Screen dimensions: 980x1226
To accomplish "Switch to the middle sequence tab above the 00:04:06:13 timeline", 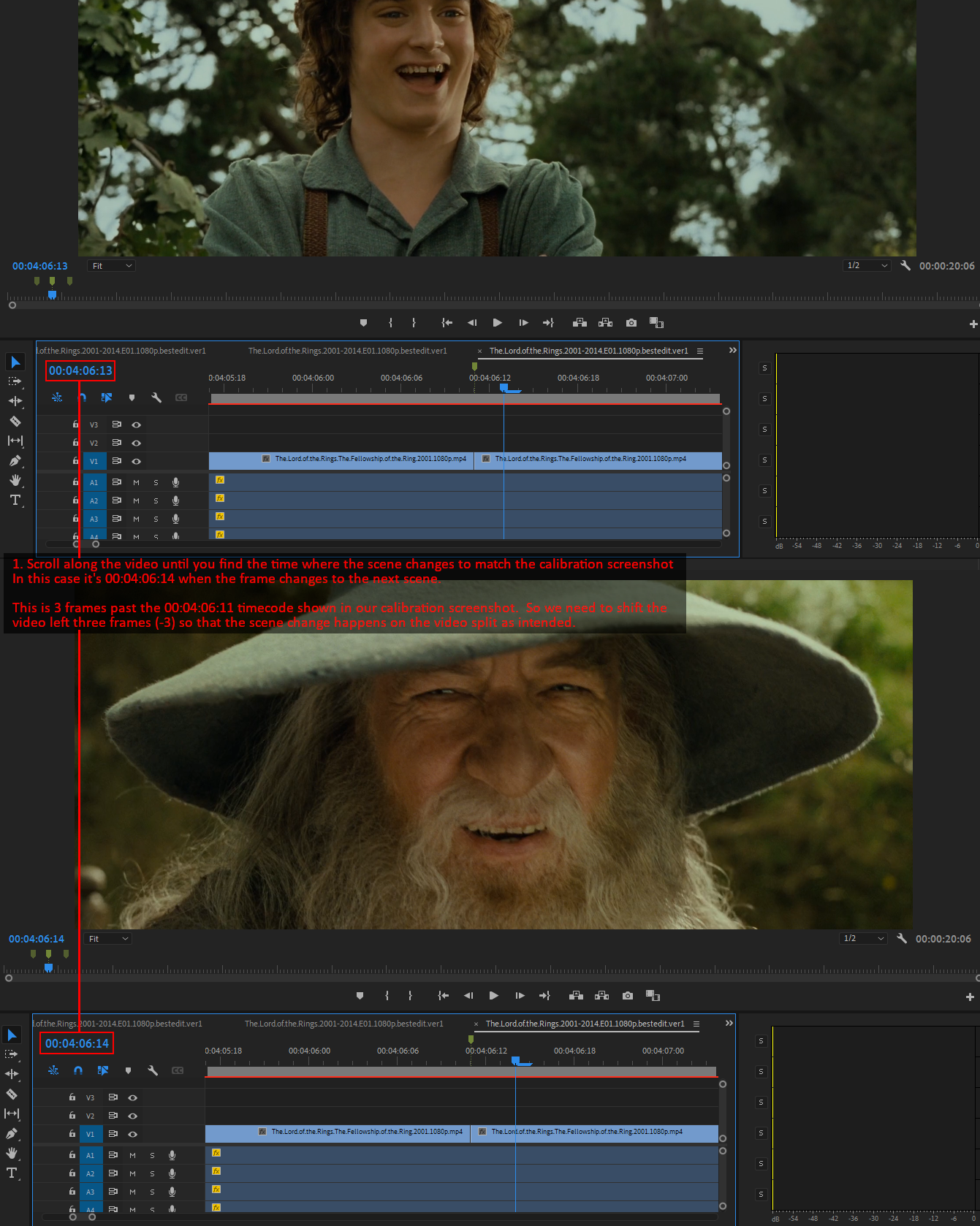I will tap(347, 351).
